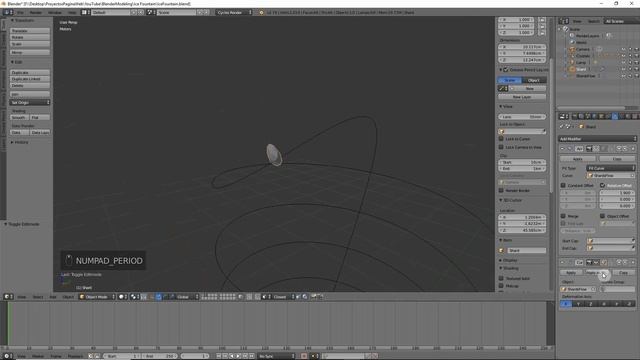This screenshot has height=360, width=640.
Task: Click the Translate button
Action: pos(30,31)
